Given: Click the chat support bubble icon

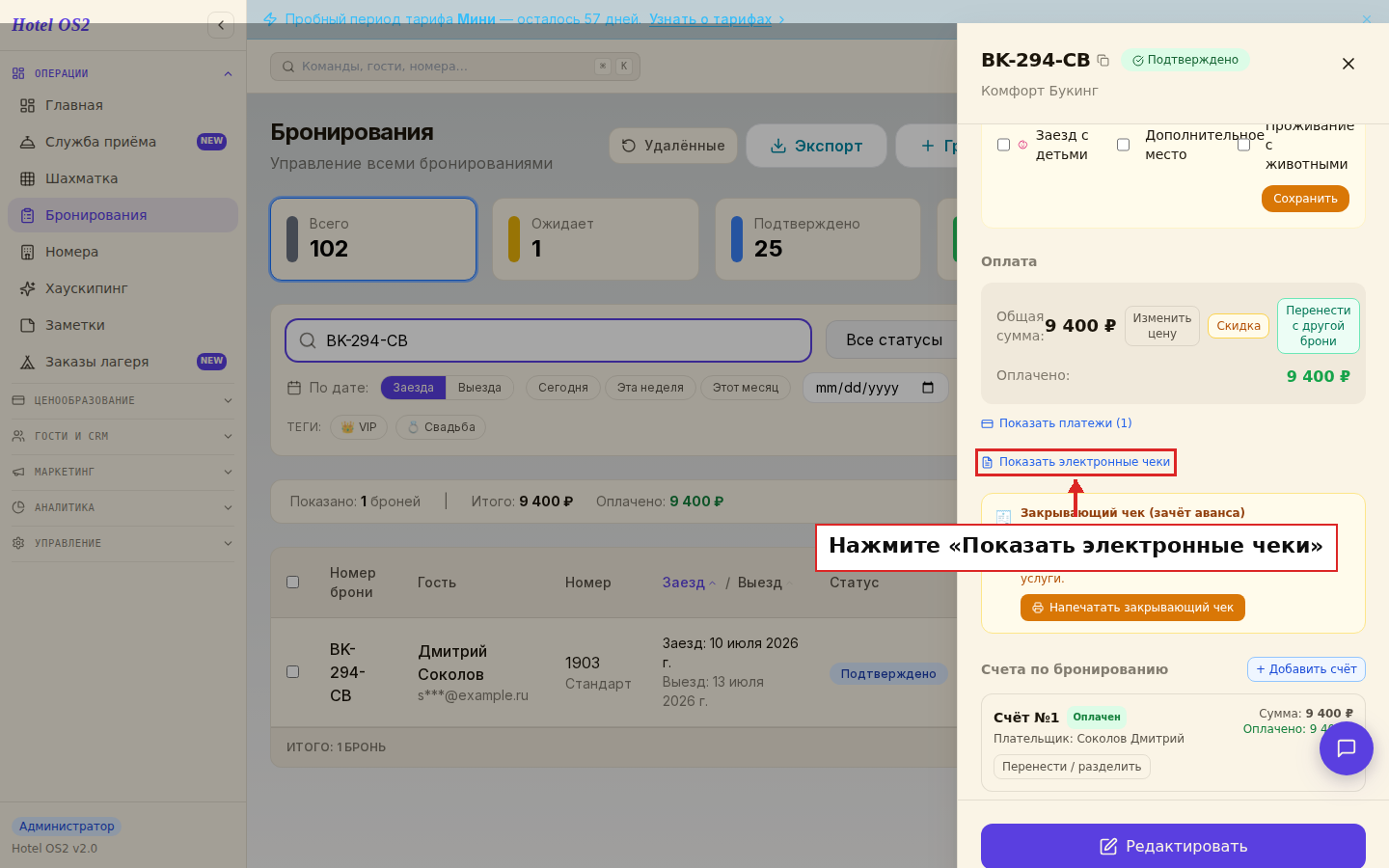Looking at the screenshot, I should point(1347,748).
